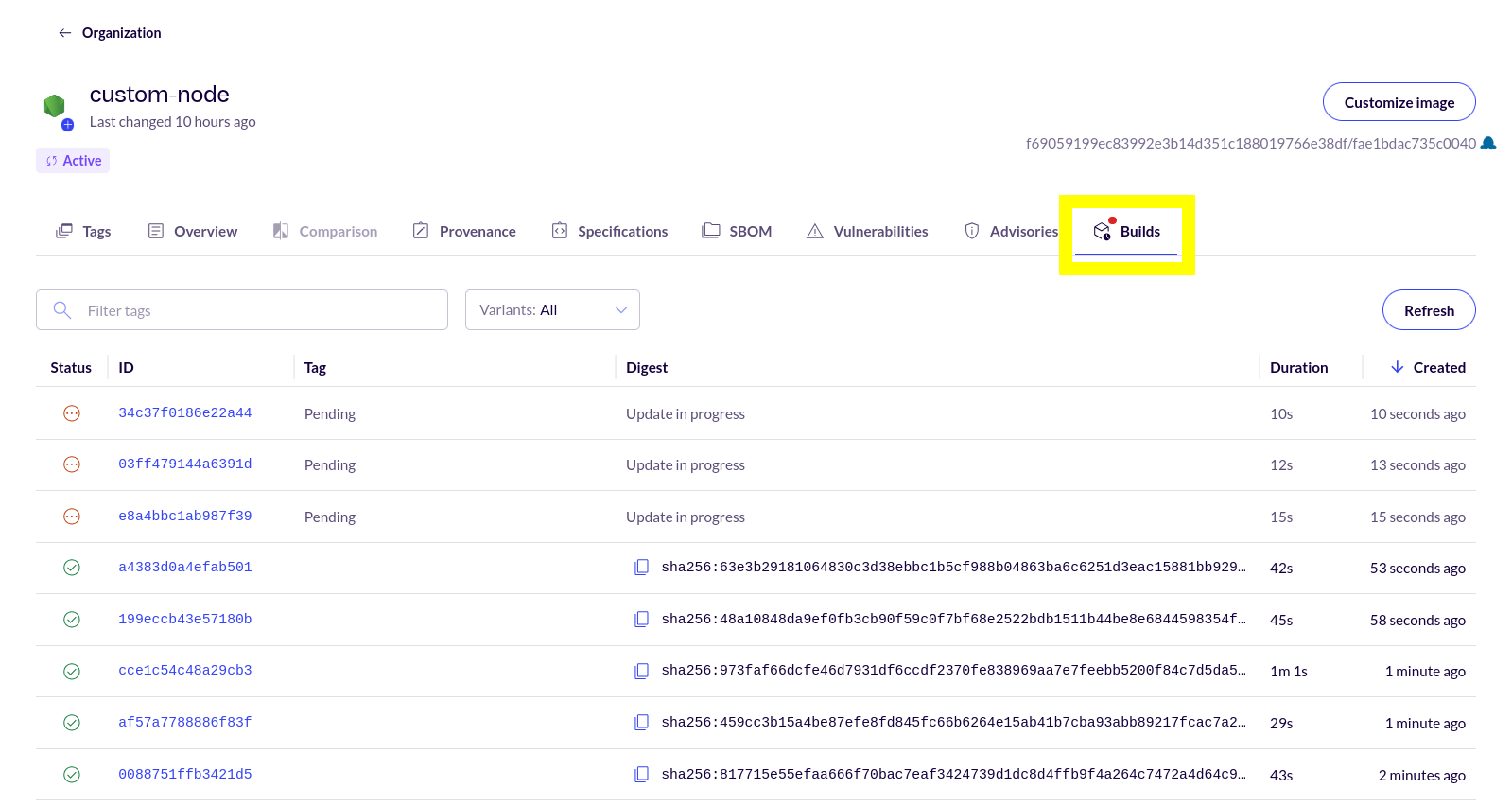Focus the Filter tags search field
1512x806 pixels.
(255, 310)
